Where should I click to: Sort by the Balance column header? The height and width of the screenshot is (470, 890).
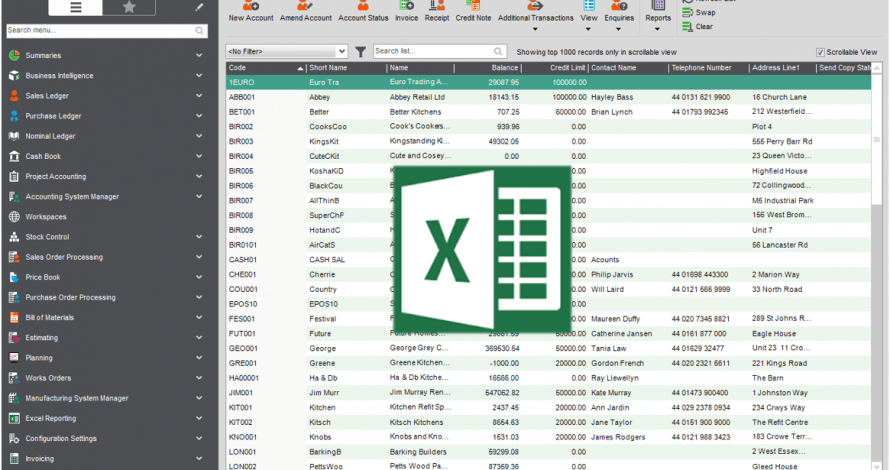[x=488, y=68]
